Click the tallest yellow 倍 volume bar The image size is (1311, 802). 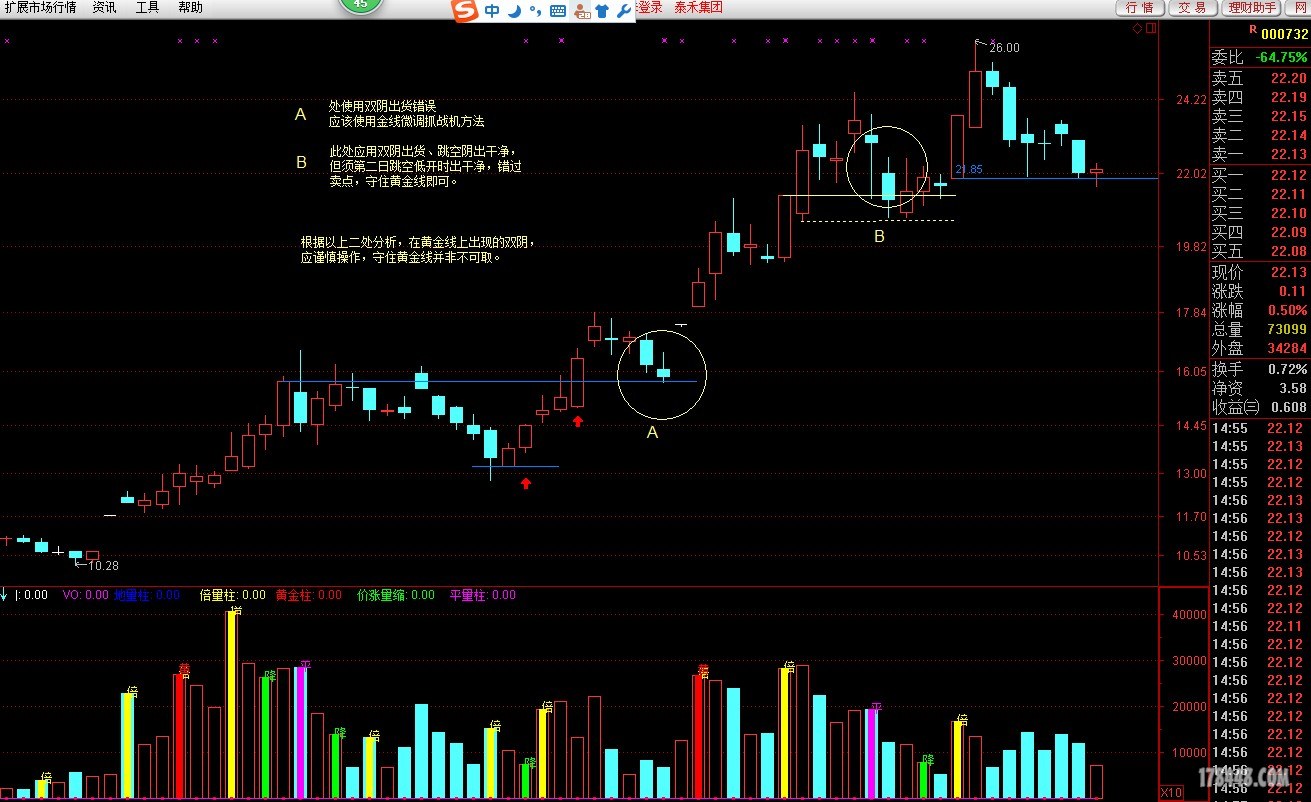[232, 705]
